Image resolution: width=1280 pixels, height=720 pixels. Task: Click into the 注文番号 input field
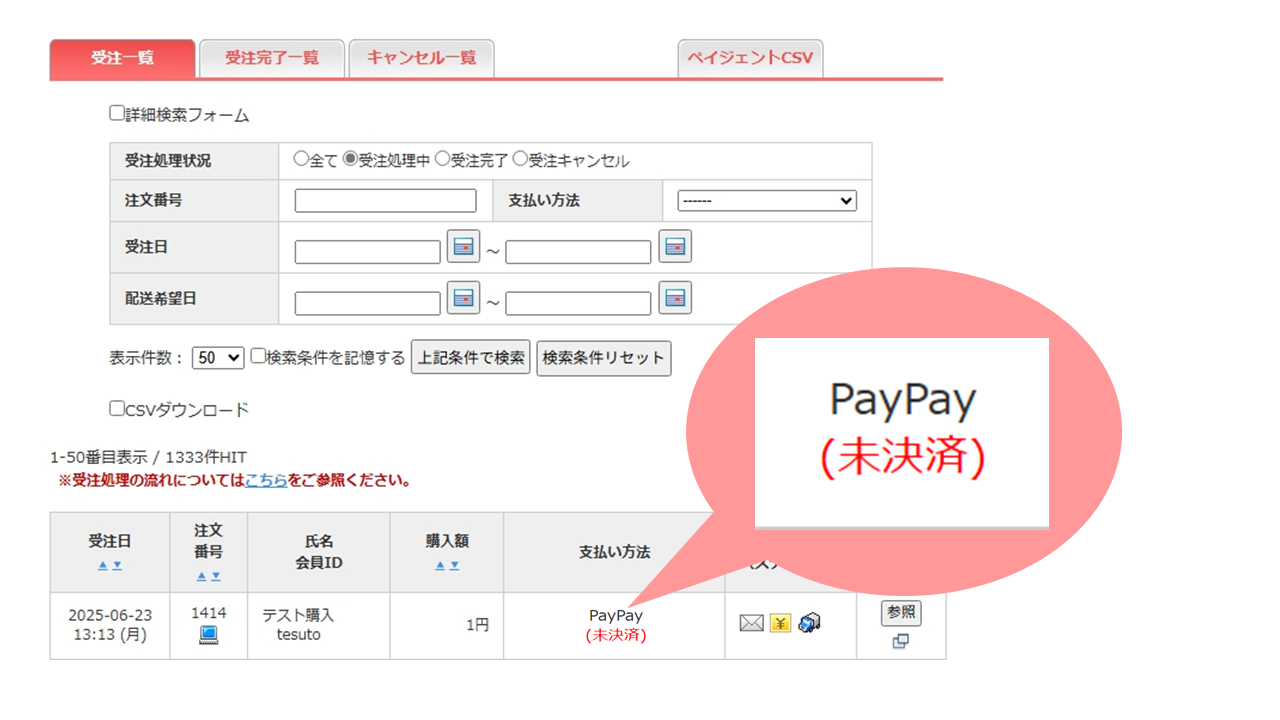click(386, 201)
